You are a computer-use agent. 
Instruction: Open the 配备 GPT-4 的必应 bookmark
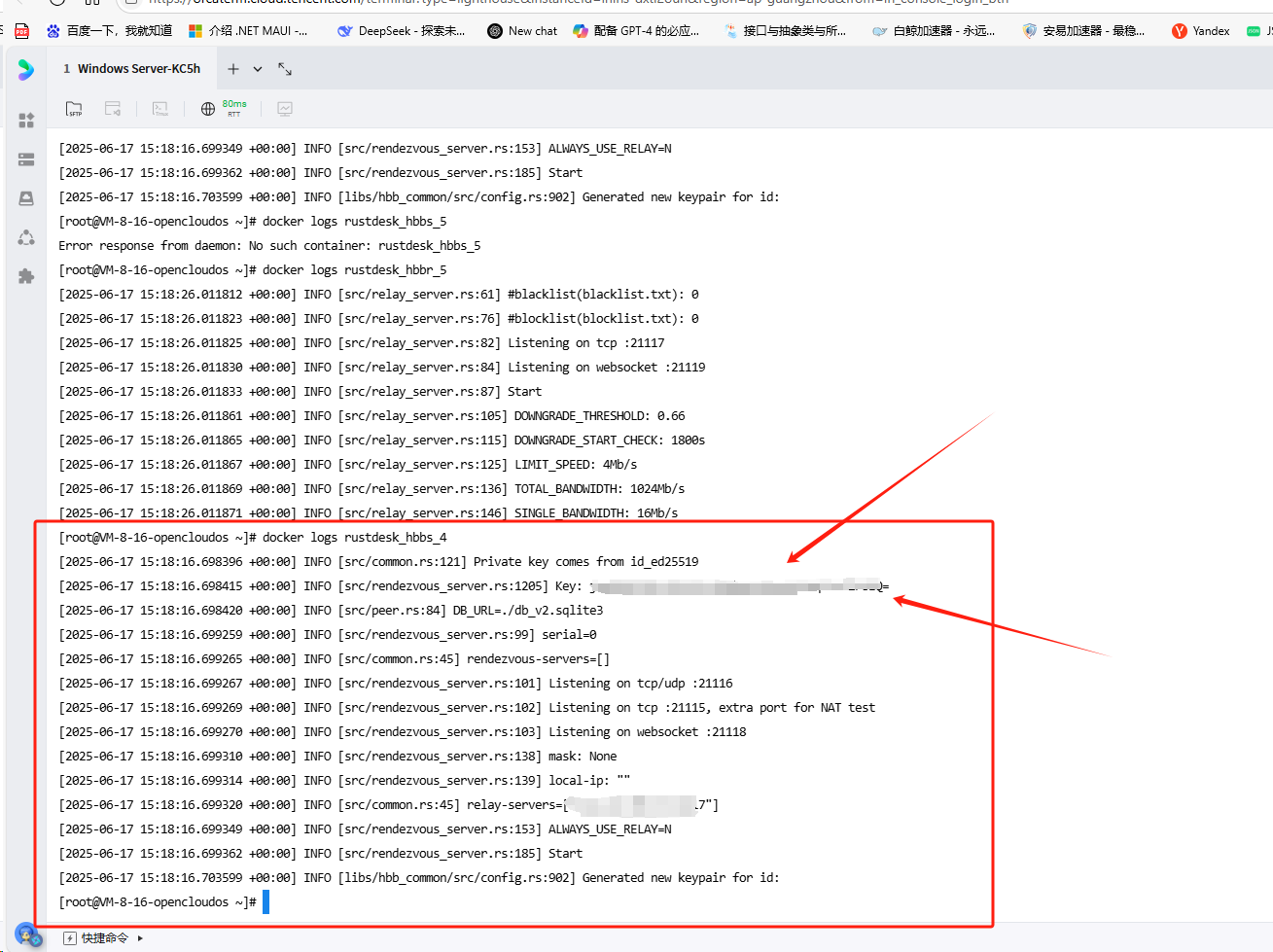coord(637,31)
